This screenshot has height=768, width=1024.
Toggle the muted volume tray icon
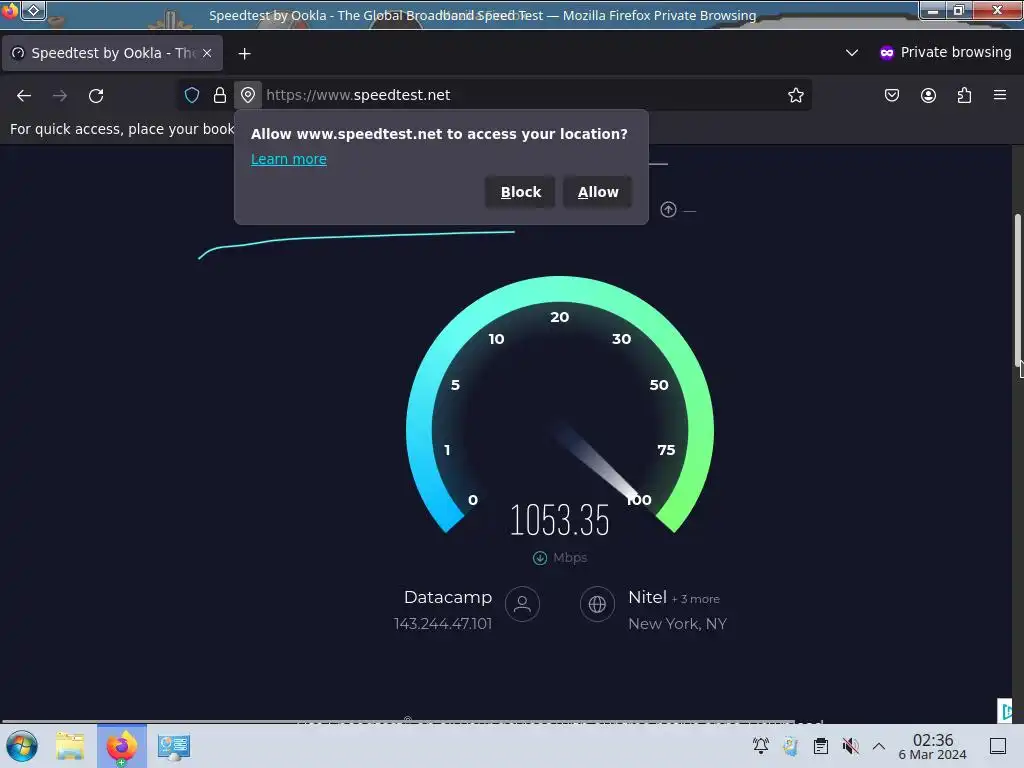[850, 745]
